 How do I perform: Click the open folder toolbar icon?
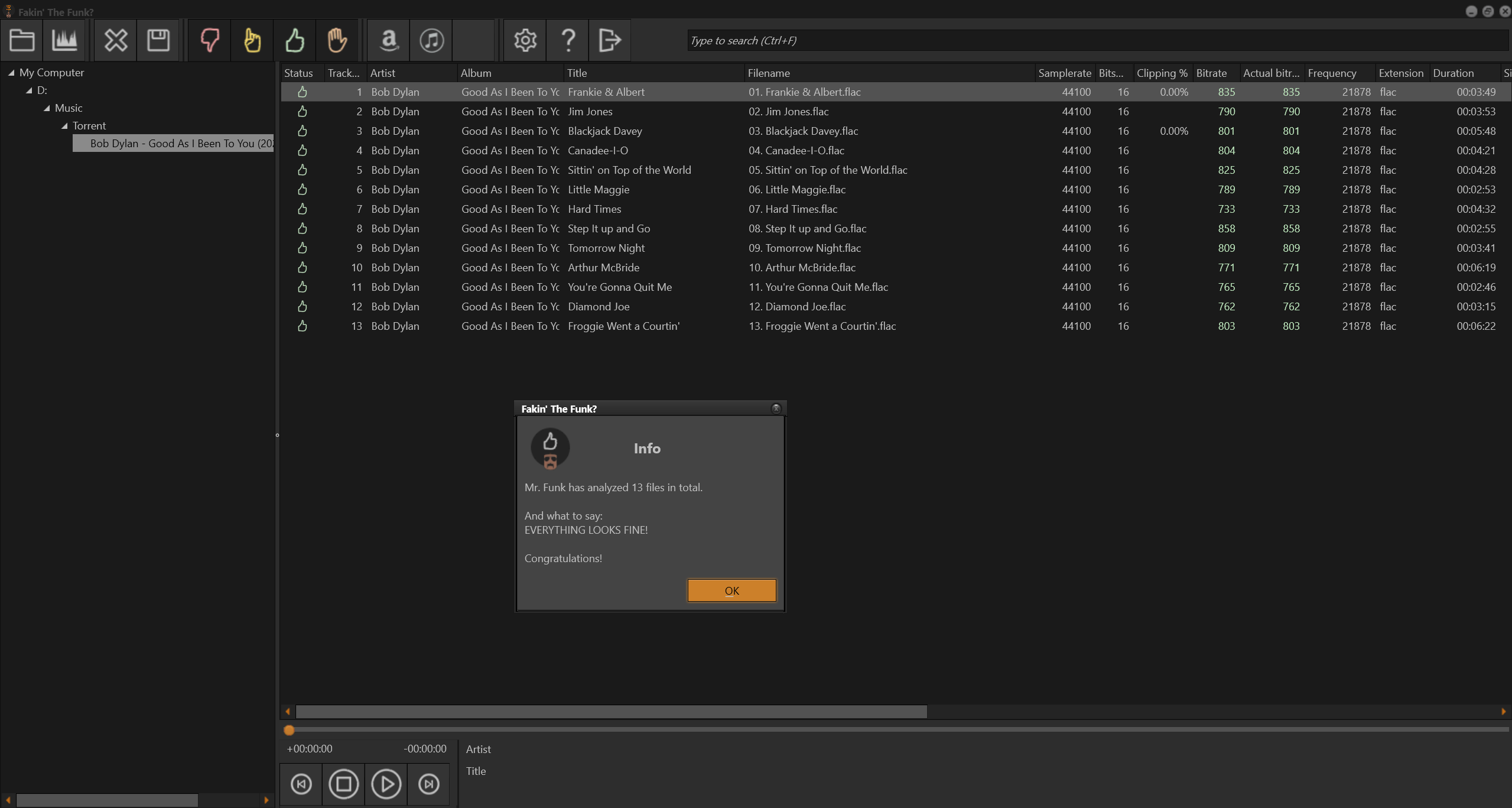[x=22, y=40]
